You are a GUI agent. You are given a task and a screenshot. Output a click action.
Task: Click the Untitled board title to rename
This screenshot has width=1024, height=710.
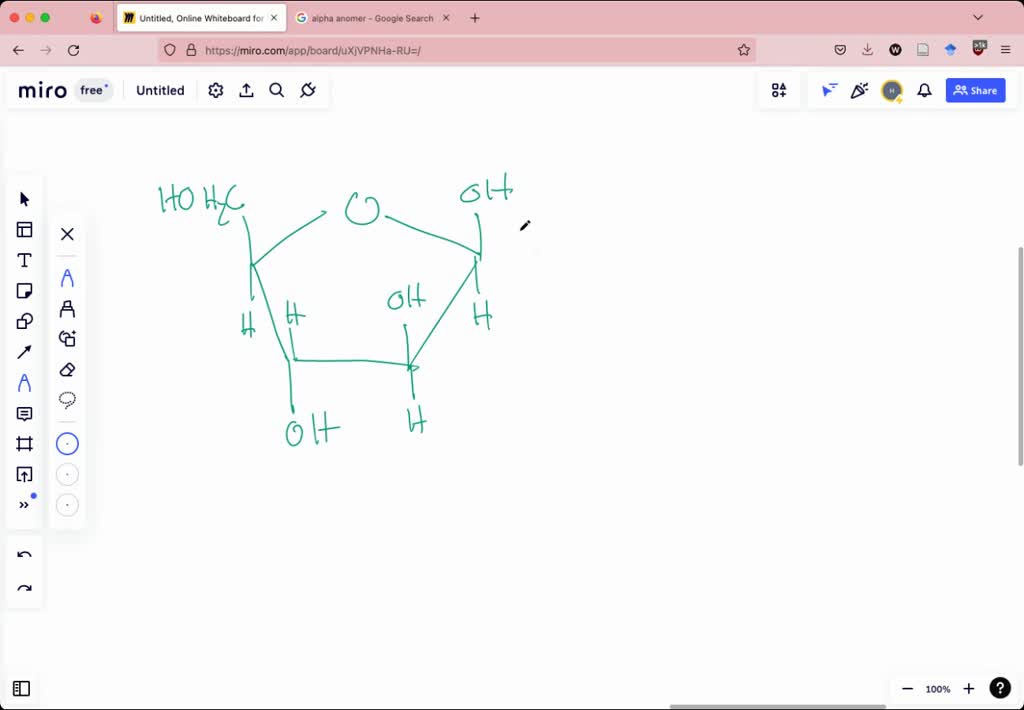click(160, 90)
